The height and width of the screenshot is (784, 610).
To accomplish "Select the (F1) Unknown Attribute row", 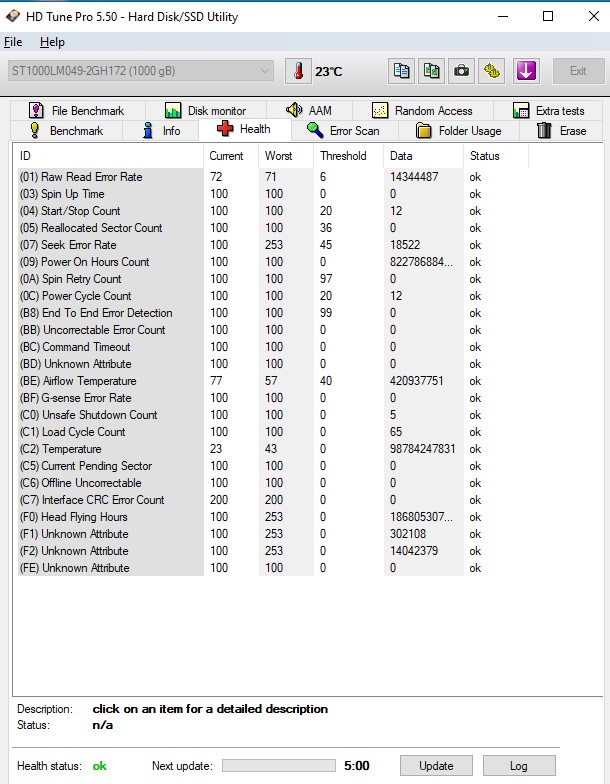I will pyautogui.click(x=273, y=534).
